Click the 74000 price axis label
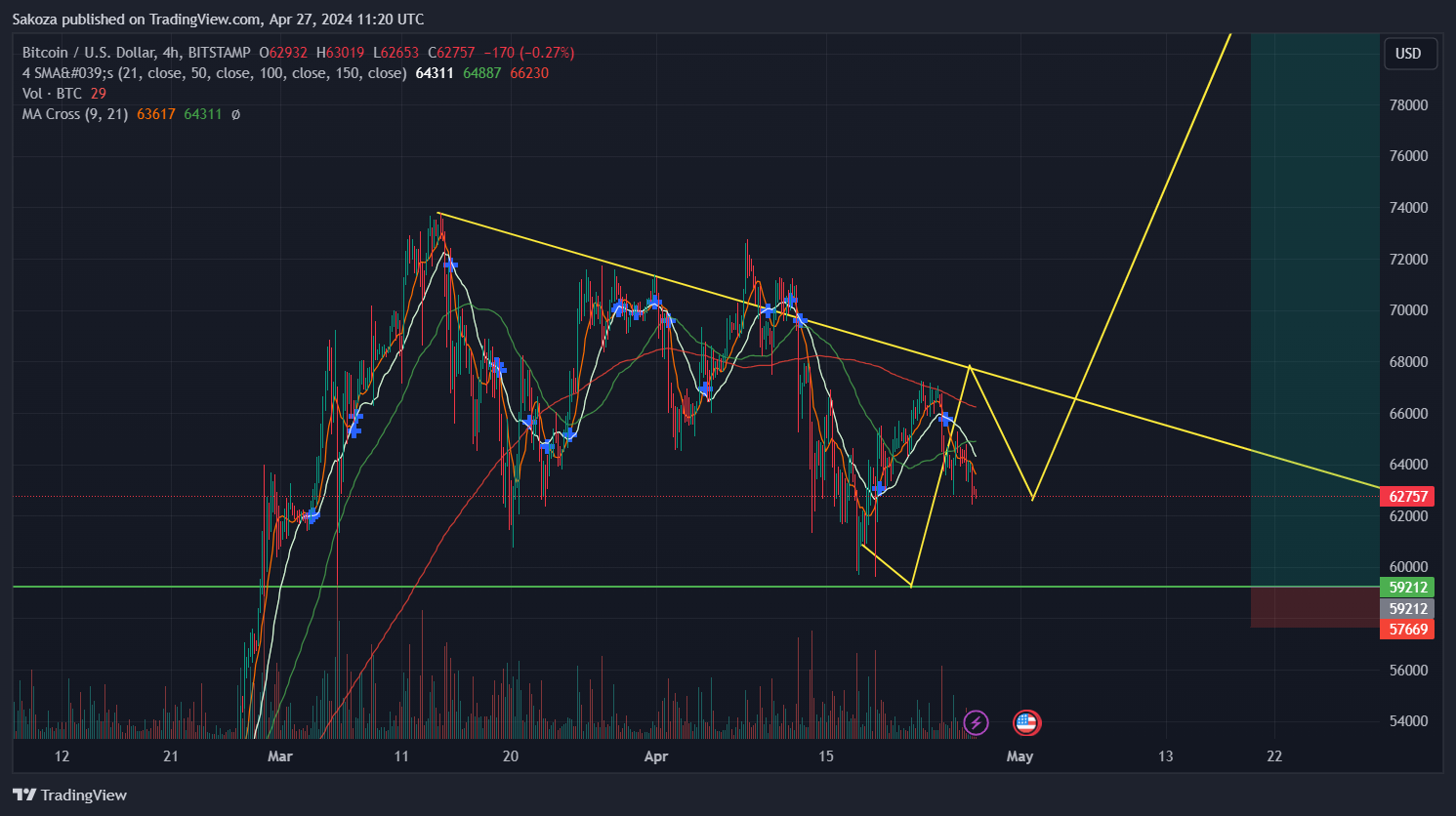1456x816 pixels. coord(1408,207)
